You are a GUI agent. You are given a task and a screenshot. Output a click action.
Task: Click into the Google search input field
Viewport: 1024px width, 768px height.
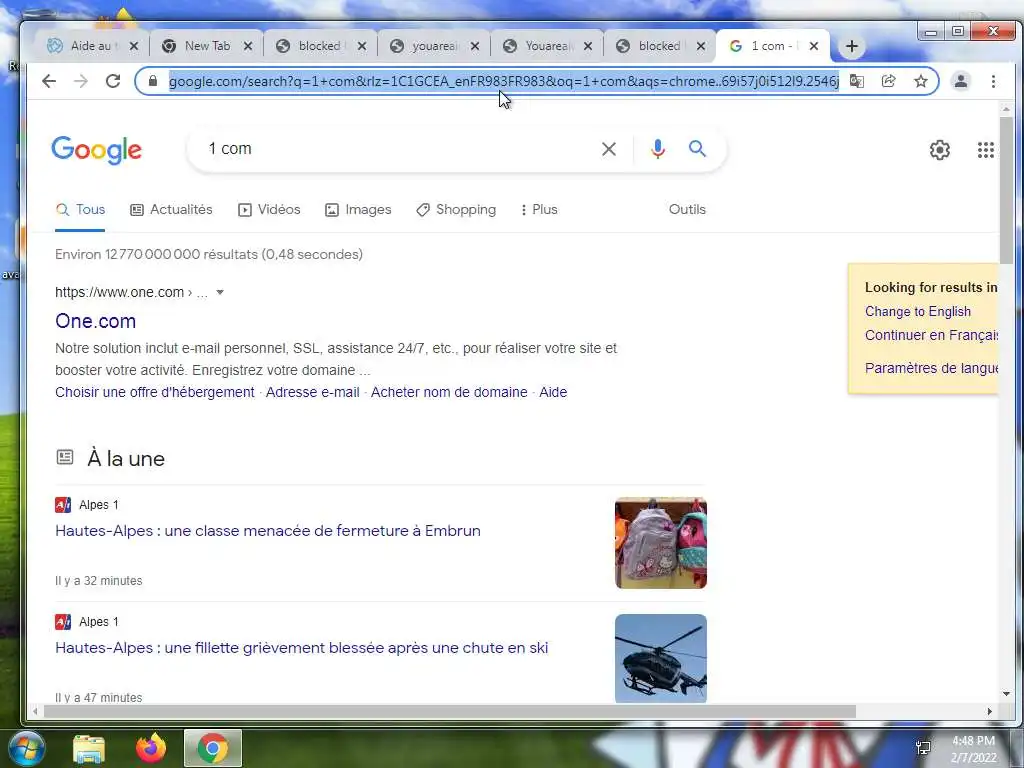(x=398, y=149)
